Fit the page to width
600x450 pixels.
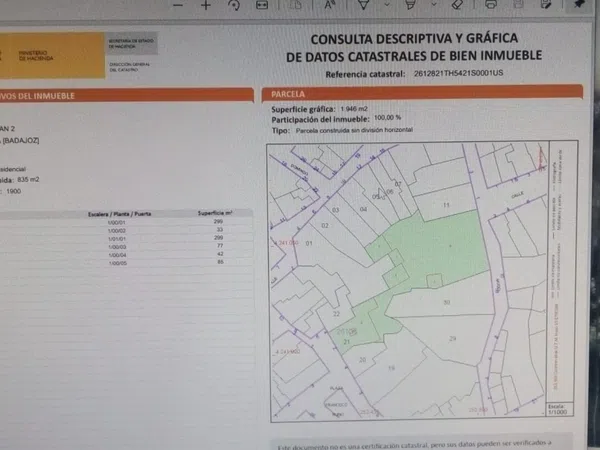(x=262, y=5)
